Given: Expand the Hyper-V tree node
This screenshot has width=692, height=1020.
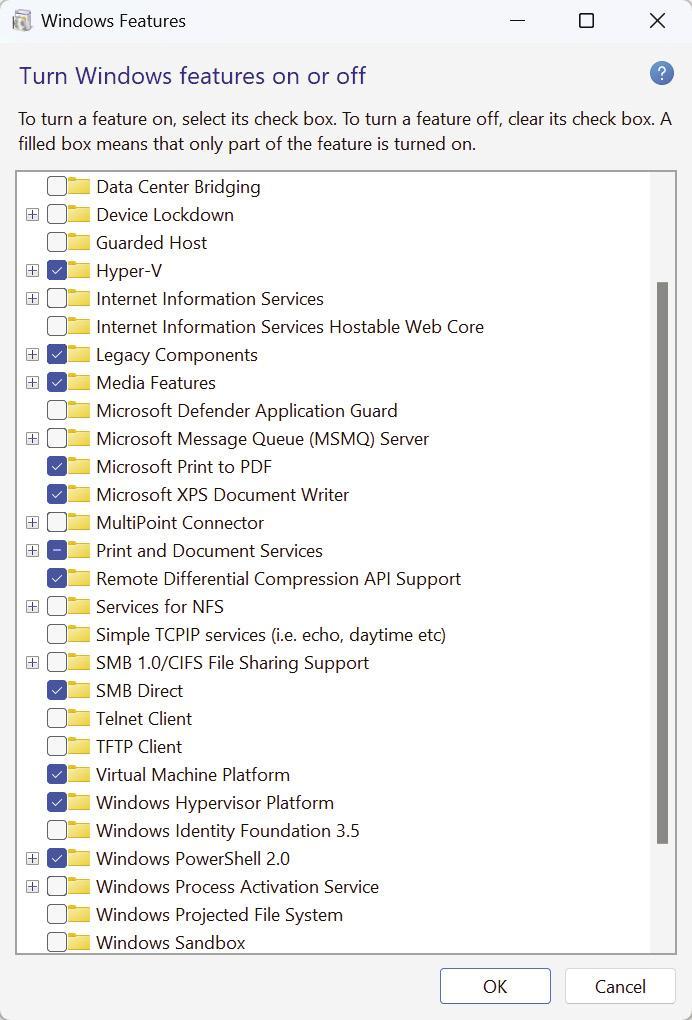Looking at the screenshot, I should [32, 271].
